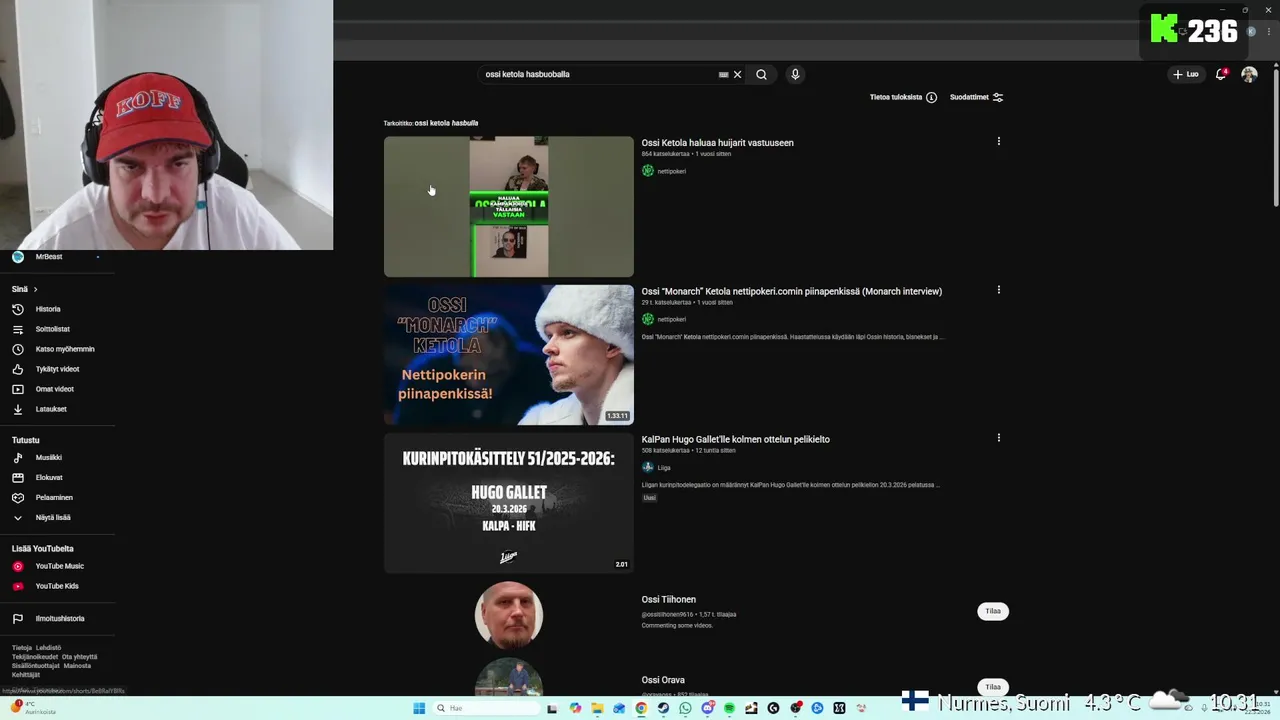
Task: Click the Luo create button
Action: tap(1185, 74)
